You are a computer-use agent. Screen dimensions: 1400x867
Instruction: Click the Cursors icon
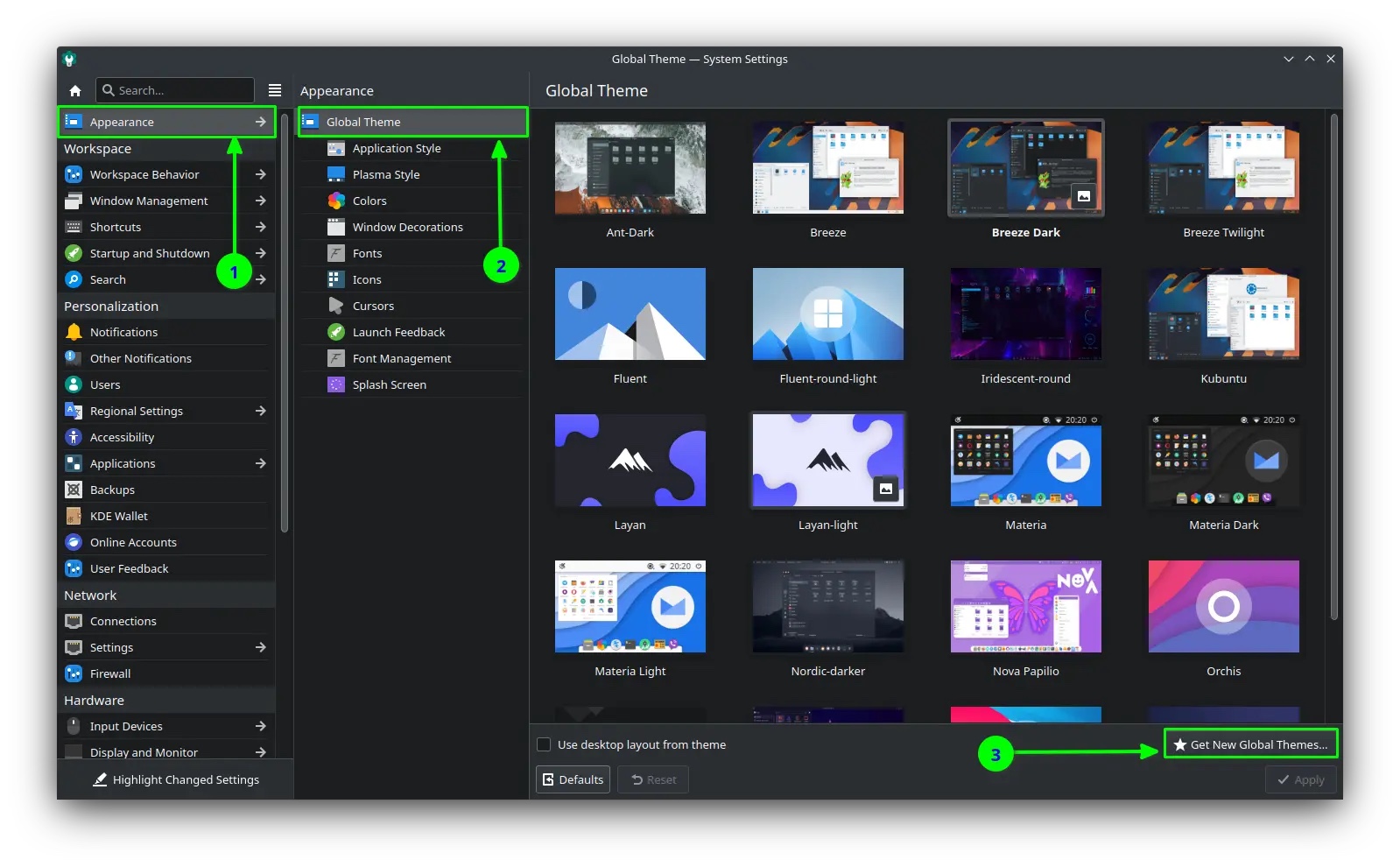(x=336, y=306)
